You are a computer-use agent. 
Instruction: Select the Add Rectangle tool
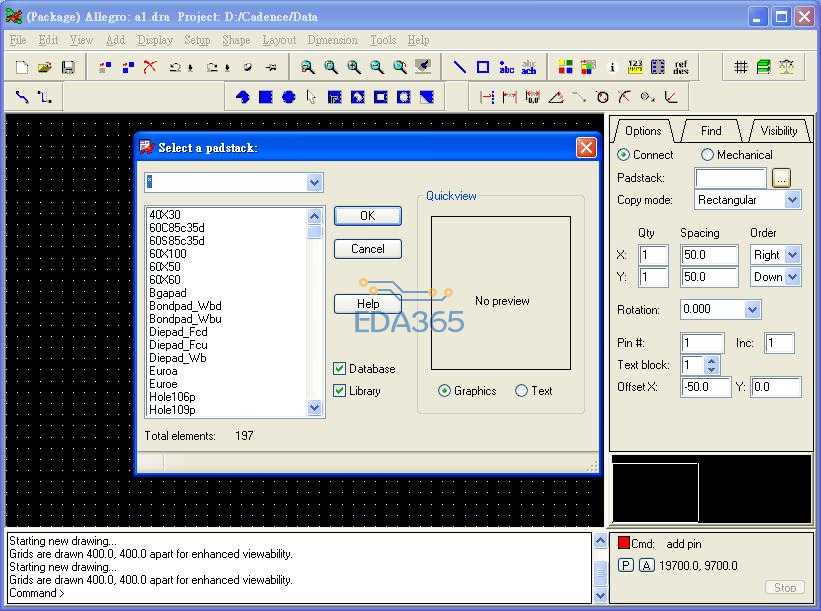pos(483,67)
